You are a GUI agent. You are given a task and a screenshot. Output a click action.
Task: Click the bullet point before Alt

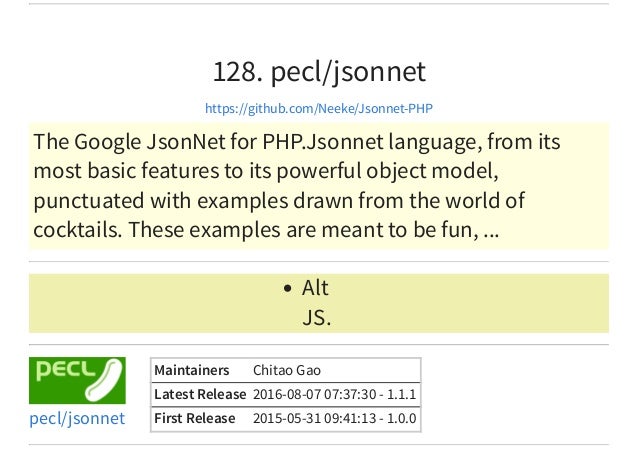[287, 288]
